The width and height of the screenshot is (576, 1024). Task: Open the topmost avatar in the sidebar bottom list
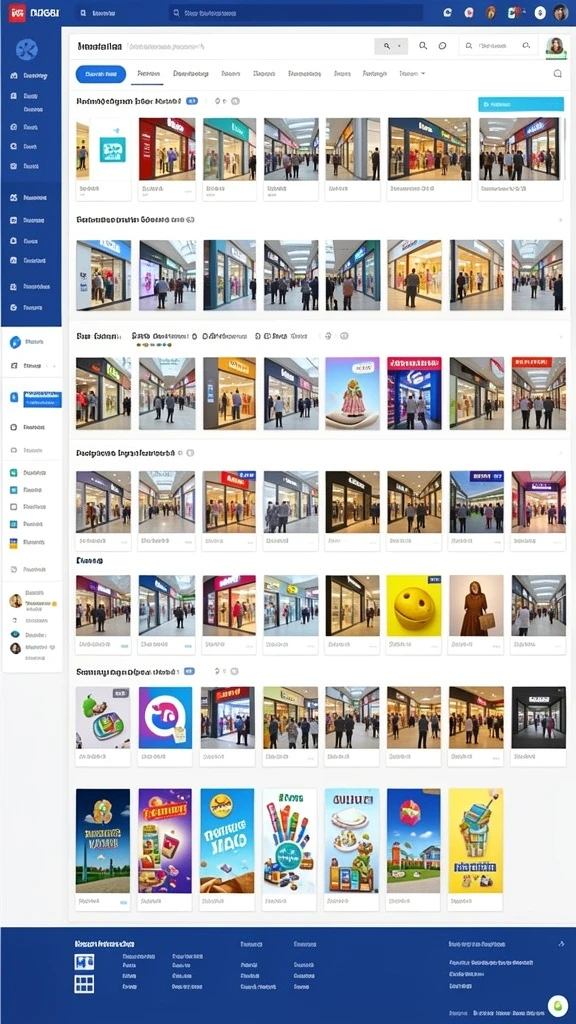coord(16,601)
